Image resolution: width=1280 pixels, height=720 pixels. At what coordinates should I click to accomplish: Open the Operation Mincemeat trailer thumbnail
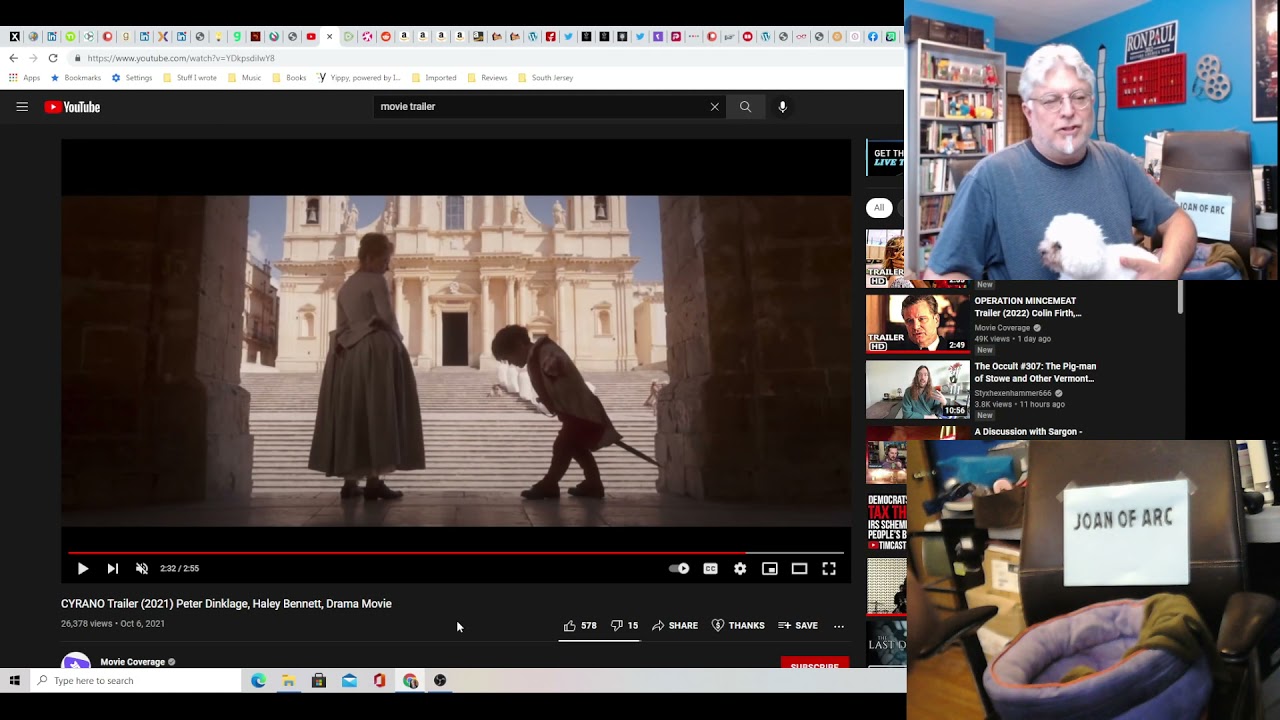[x=917, y=323]
